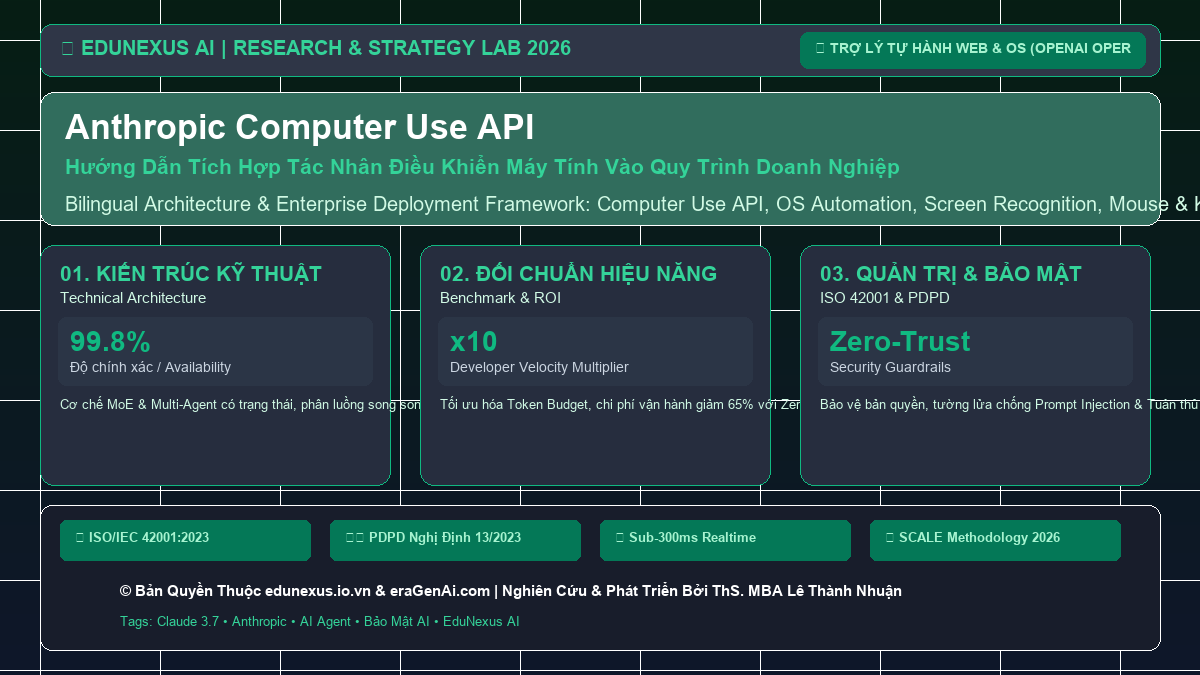The width and height of the screenshot is (1200, 675).
Task: Select the x10 metric value
Action: (473, 341)
